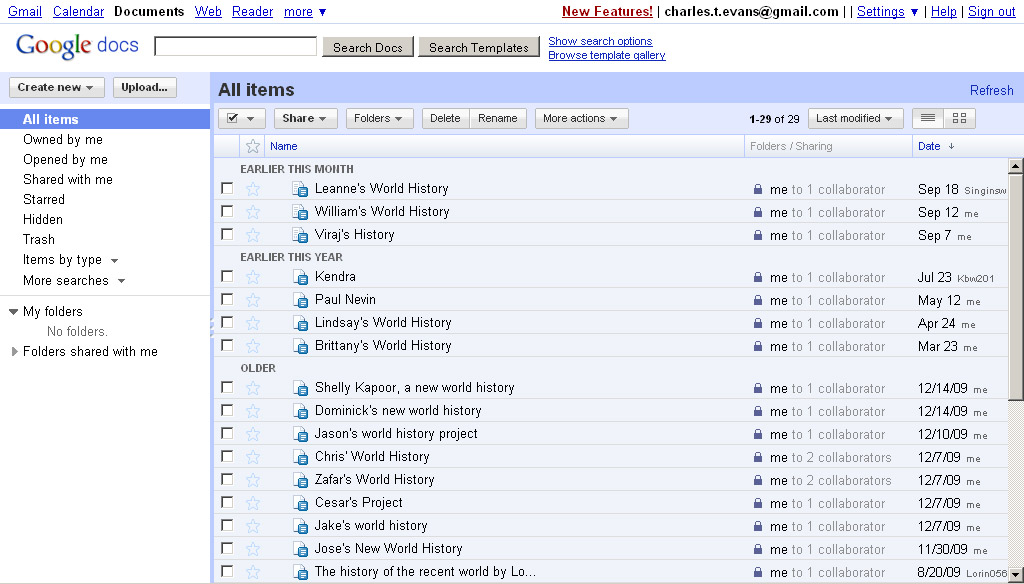Open Browse template gallery link
1024x584 pixels.
[x=607, y=56]
